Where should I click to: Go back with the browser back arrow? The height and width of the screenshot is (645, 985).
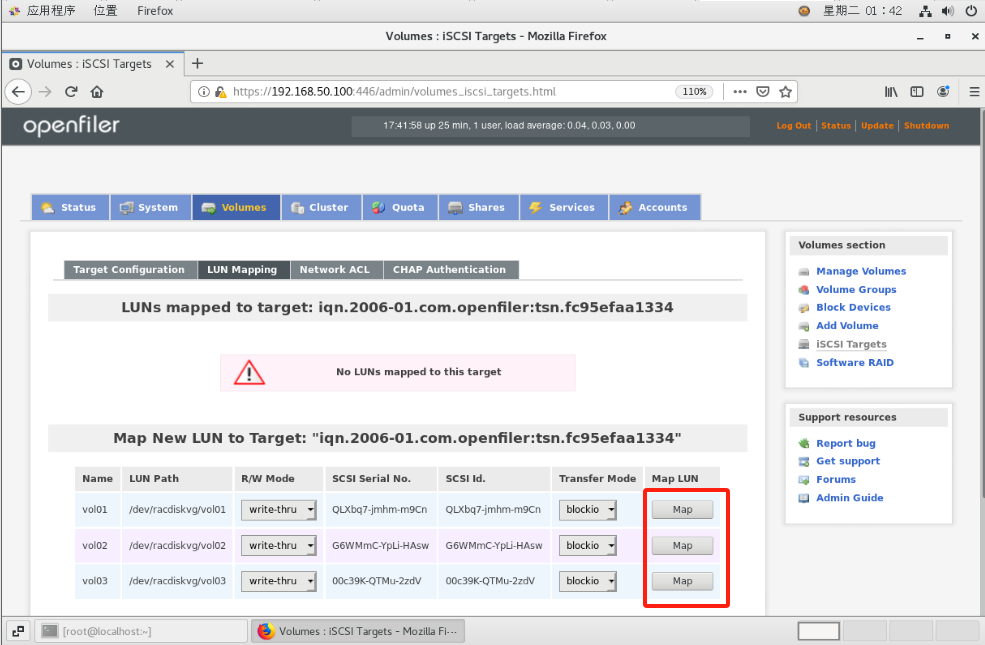pyautogui.click(x=18, y=92)
